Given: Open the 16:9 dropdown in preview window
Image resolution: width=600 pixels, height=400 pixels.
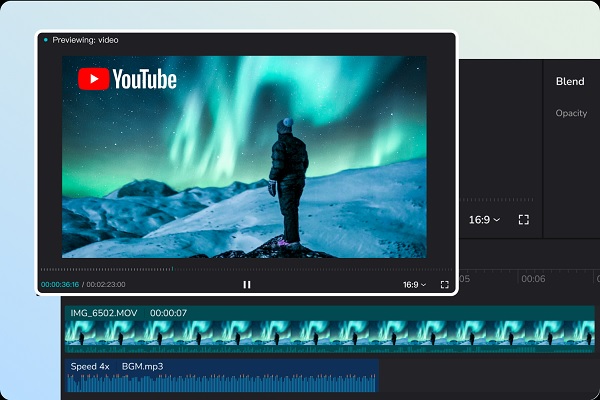Looking at the screenshot, I should coord(414,285).
